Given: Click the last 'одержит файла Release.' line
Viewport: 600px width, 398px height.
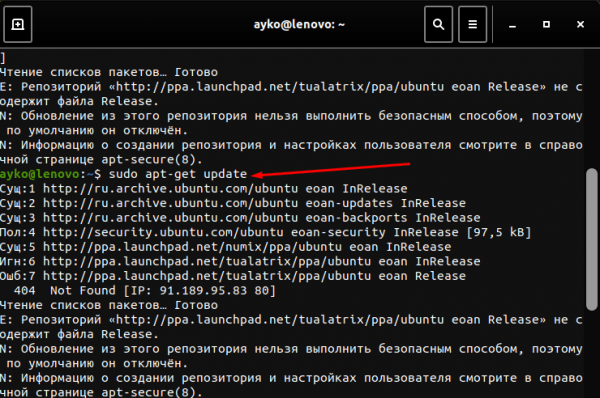Looking at the screenshot, I should click(x=79, y=334).
